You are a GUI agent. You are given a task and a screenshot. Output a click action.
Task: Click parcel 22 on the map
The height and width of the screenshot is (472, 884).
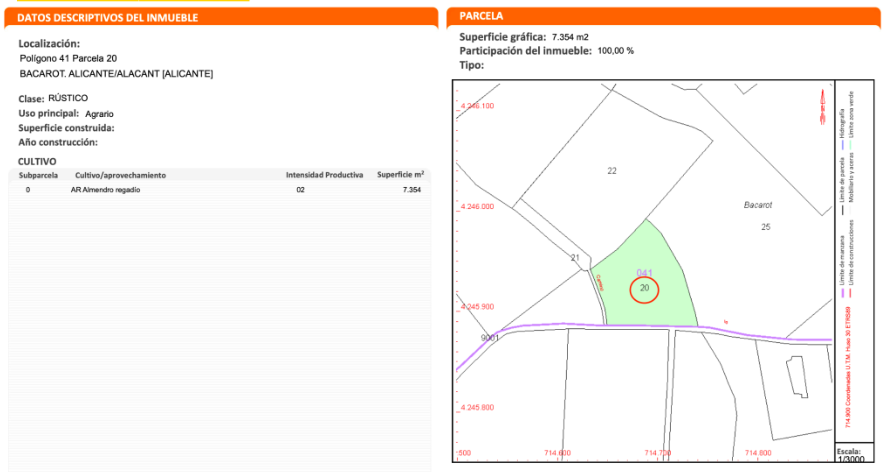(612, 171)
